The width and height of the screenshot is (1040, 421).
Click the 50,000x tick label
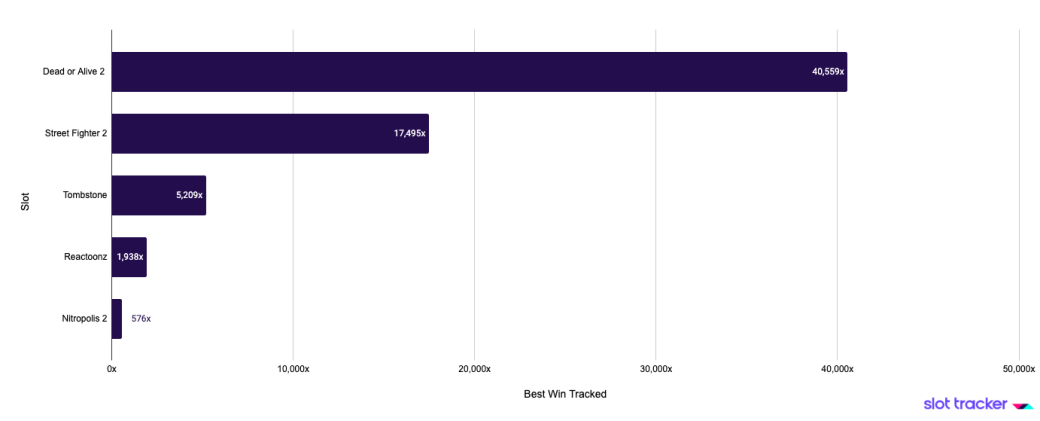click(1018, 369)
